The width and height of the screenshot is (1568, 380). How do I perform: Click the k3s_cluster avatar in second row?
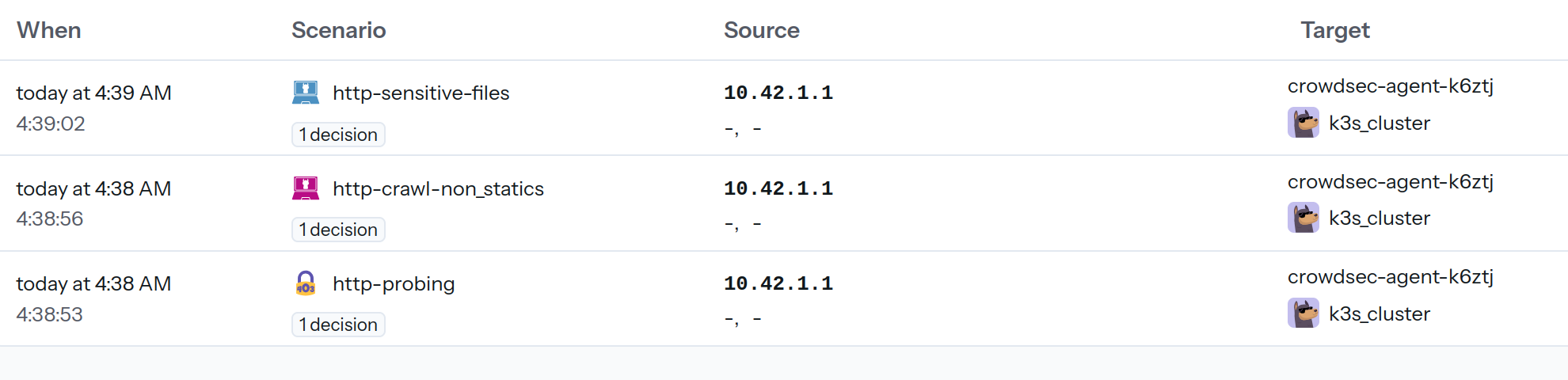(1303, 218)
